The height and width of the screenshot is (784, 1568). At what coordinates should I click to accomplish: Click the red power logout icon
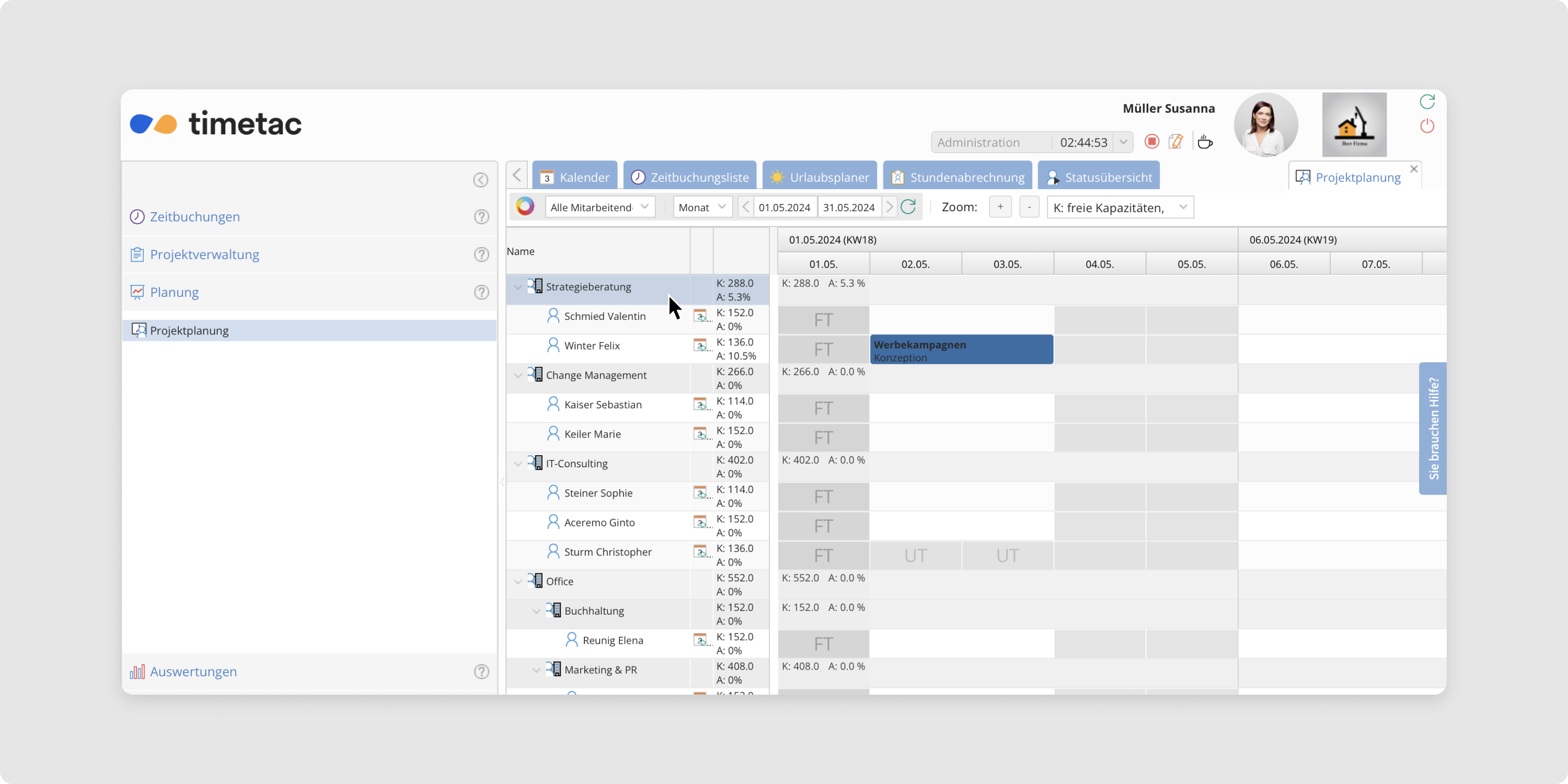click(x=1427, y=126)
